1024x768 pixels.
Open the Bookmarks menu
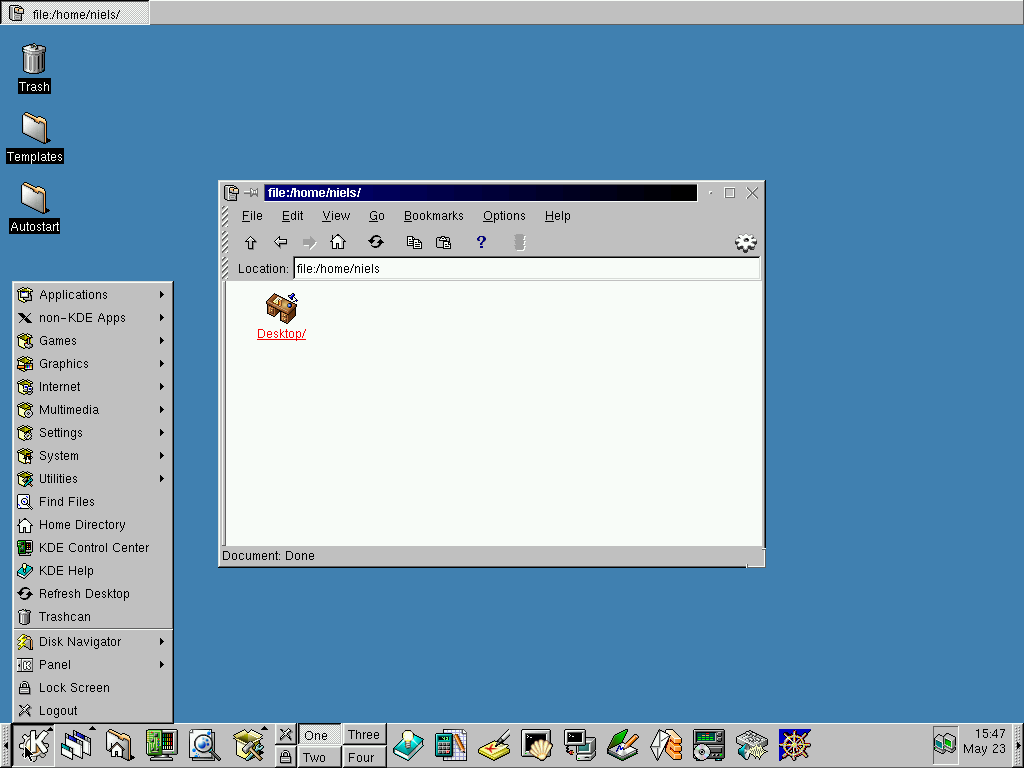click(433, 216)
